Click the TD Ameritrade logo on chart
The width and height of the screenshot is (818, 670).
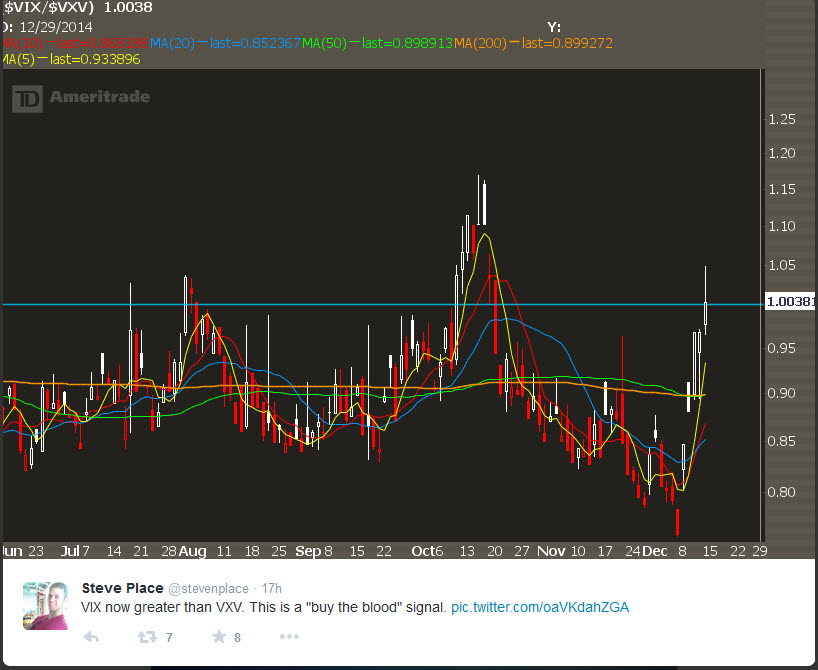click(81, 98)
